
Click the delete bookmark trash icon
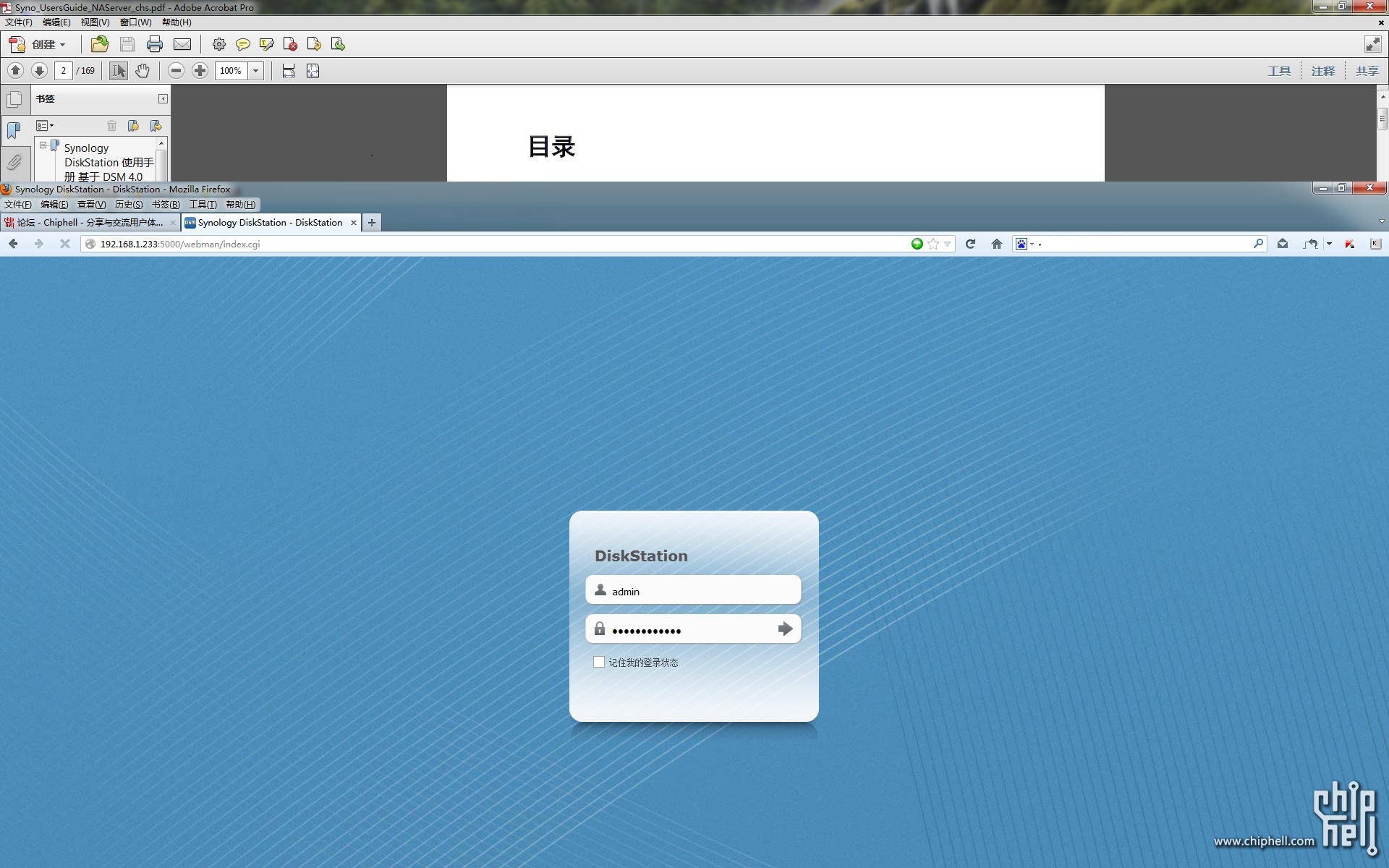pos(111,126)
